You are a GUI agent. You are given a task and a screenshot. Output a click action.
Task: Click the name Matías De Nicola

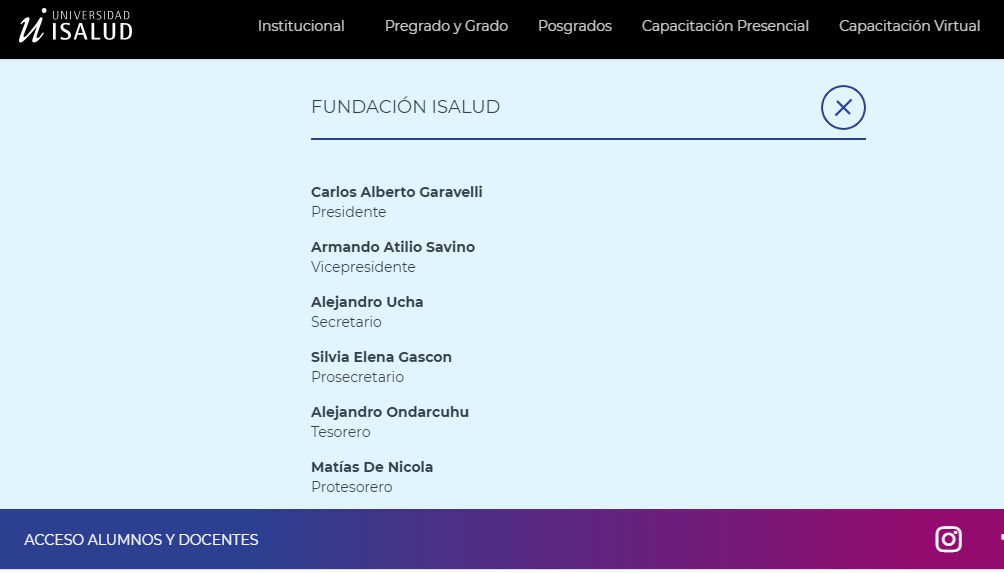point(372,467)
